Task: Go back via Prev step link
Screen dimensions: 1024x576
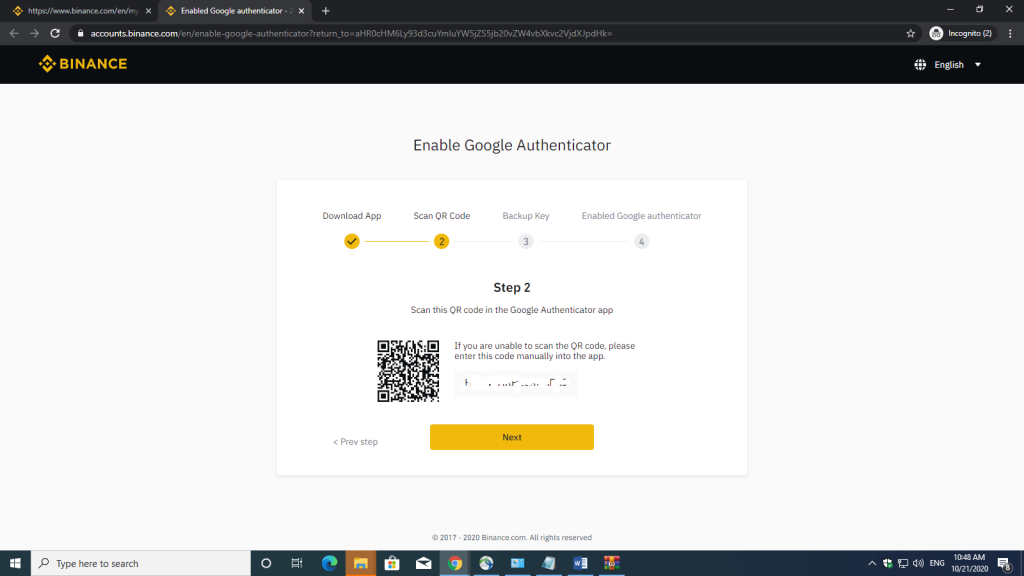Action: point(355,441)
